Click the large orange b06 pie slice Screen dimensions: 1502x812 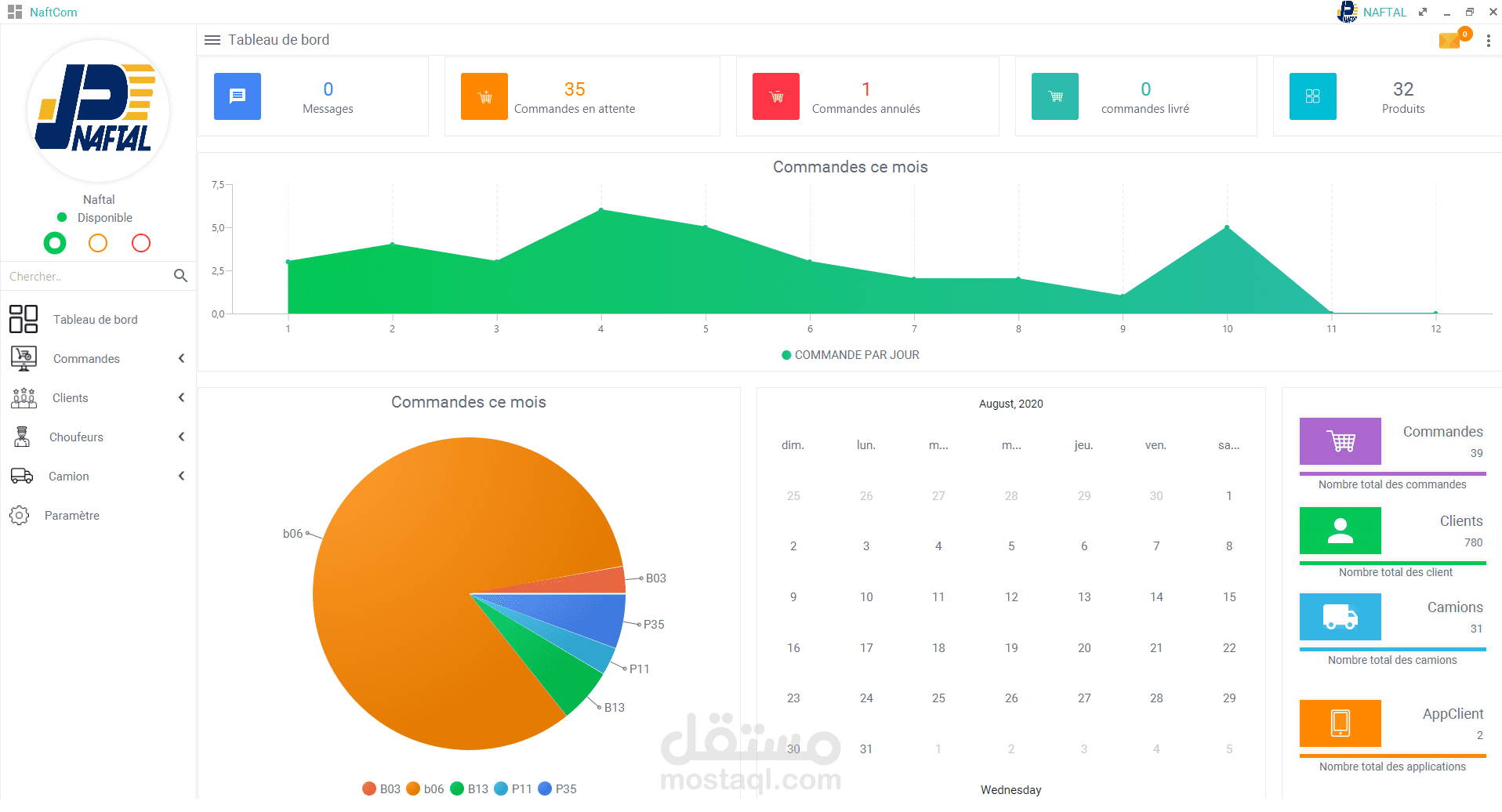click(x=439, y=580)
